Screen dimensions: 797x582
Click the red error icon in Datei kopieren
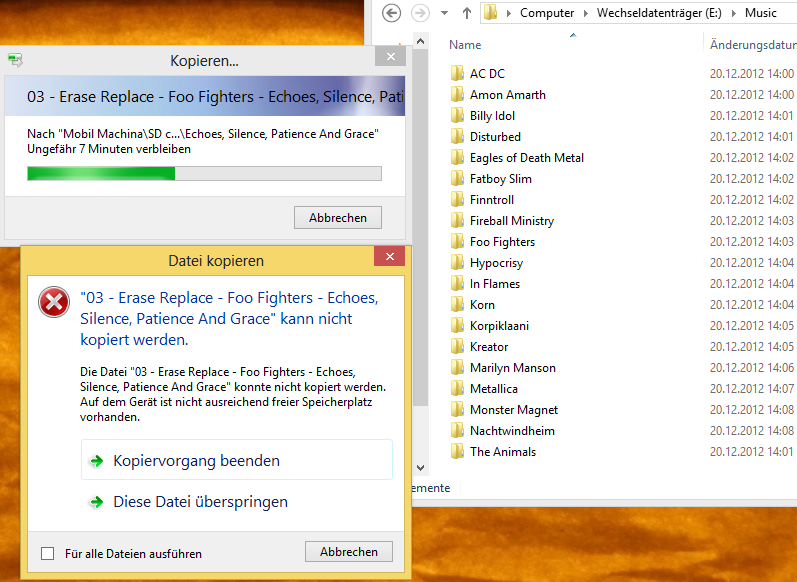pyautogui.click(x=54, y=302)
